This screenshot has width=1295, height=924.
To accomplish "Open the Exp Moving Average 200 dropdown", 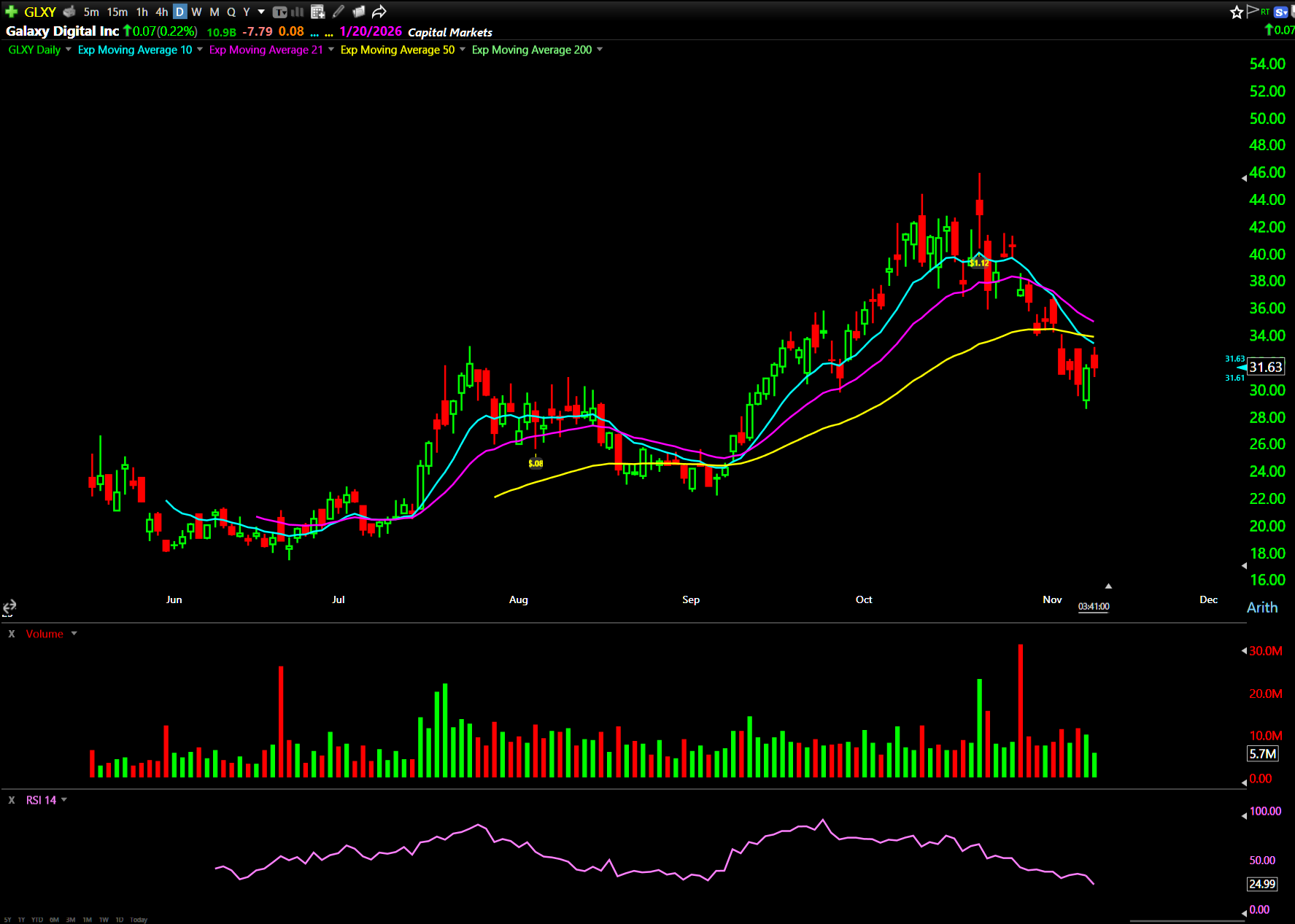I will 599,50.
